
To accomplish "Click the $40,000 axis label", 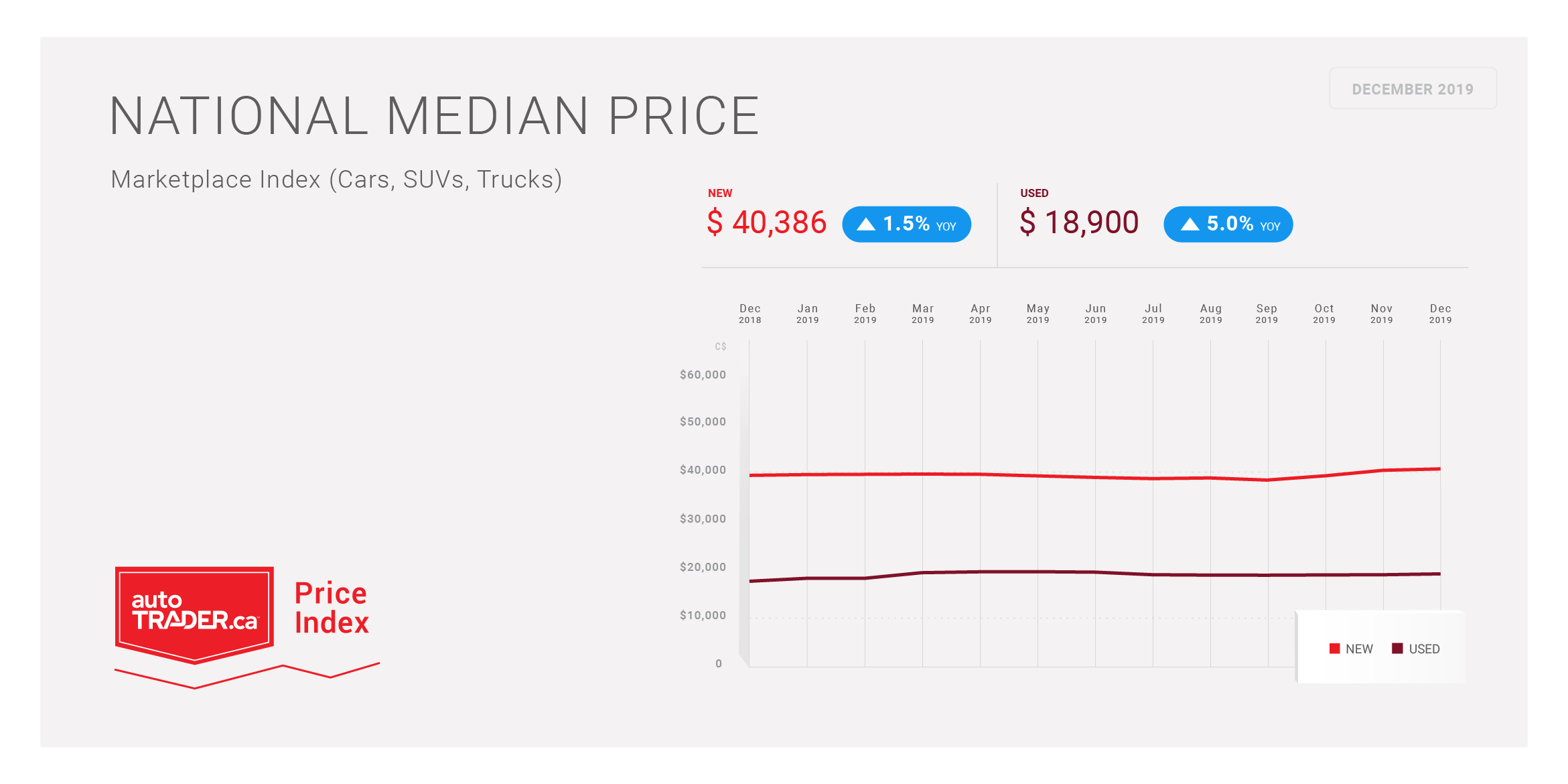I will pyautogui.click(x=703, y=470).
